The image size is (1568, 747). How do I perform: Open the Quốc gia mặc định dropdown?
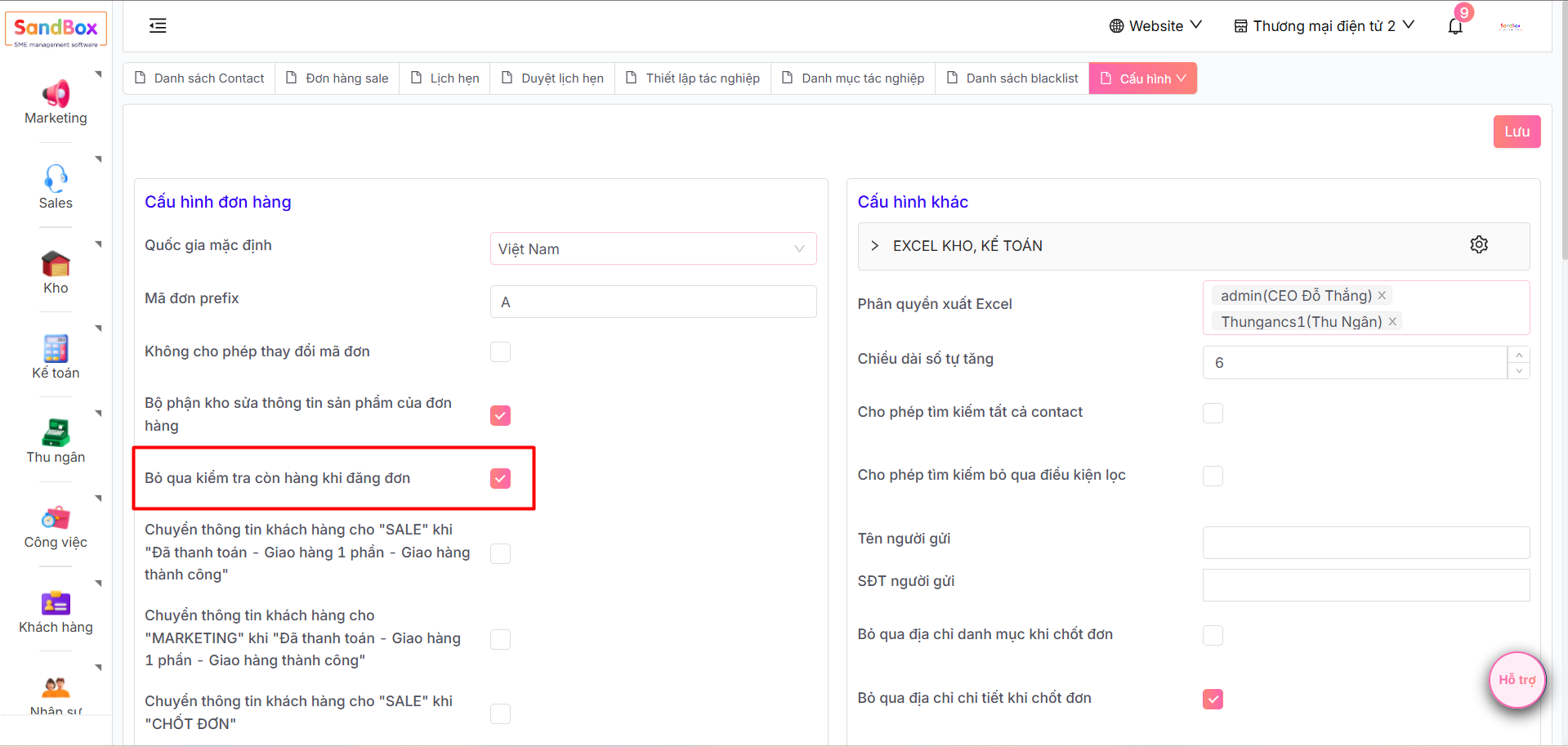click(x=653, y=249)
